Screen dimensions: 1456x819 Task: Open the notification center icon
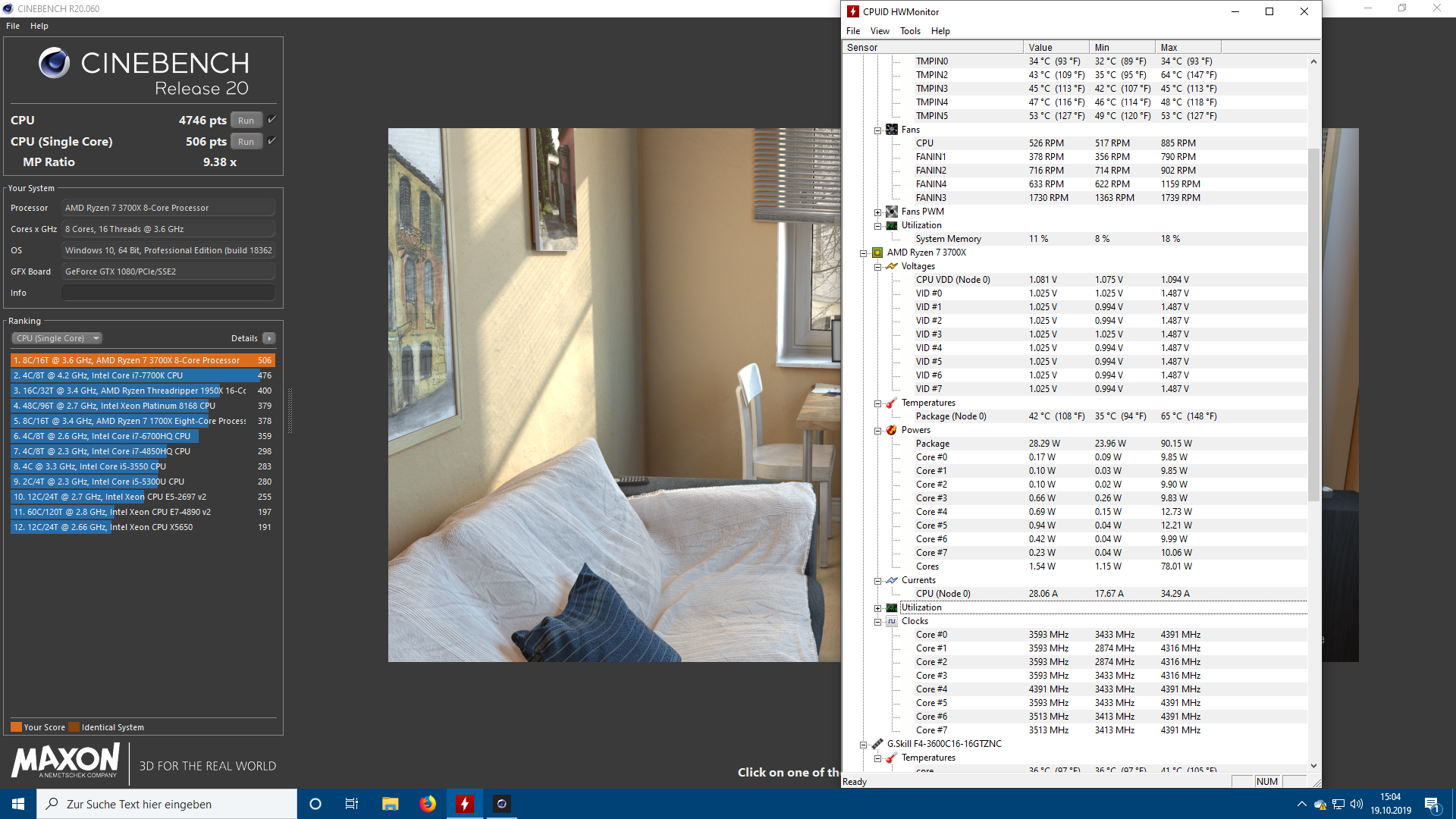pyautogui.click(x=1432, y=804)
